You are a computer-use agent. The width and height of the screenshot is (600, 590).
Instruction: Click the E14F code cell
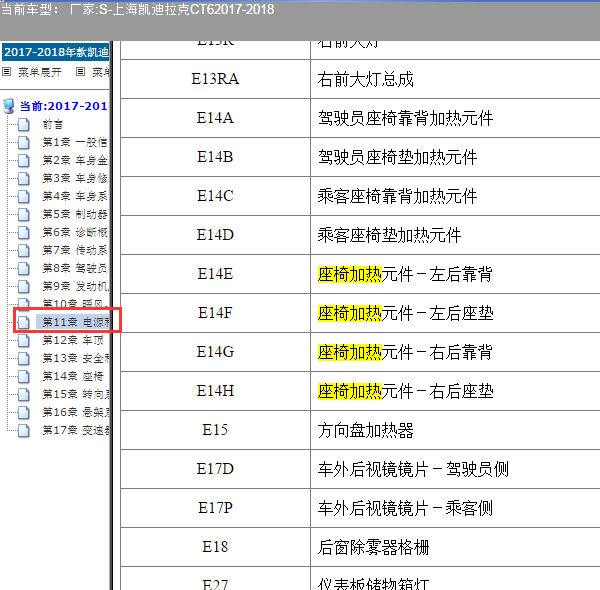(x=215, y=313)
